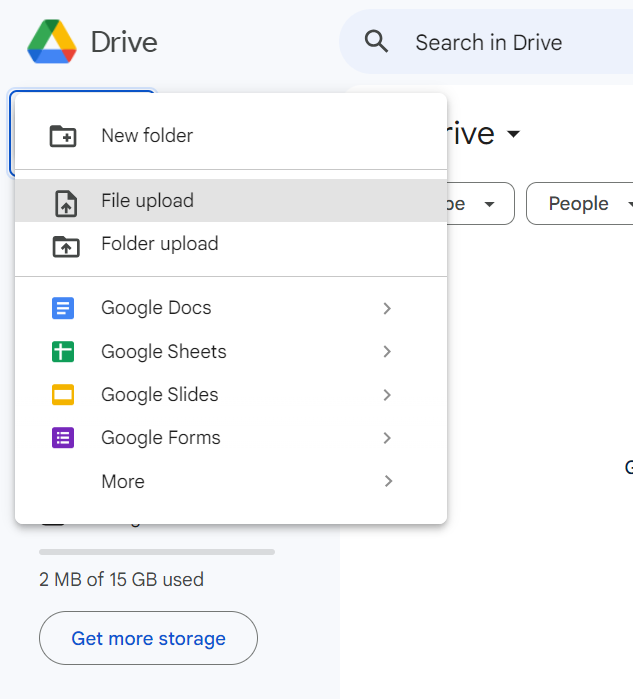Expand the More submenu arrow
Image resolution: width=633 pixels, height=699 pixels.
[x=388, y=481]
